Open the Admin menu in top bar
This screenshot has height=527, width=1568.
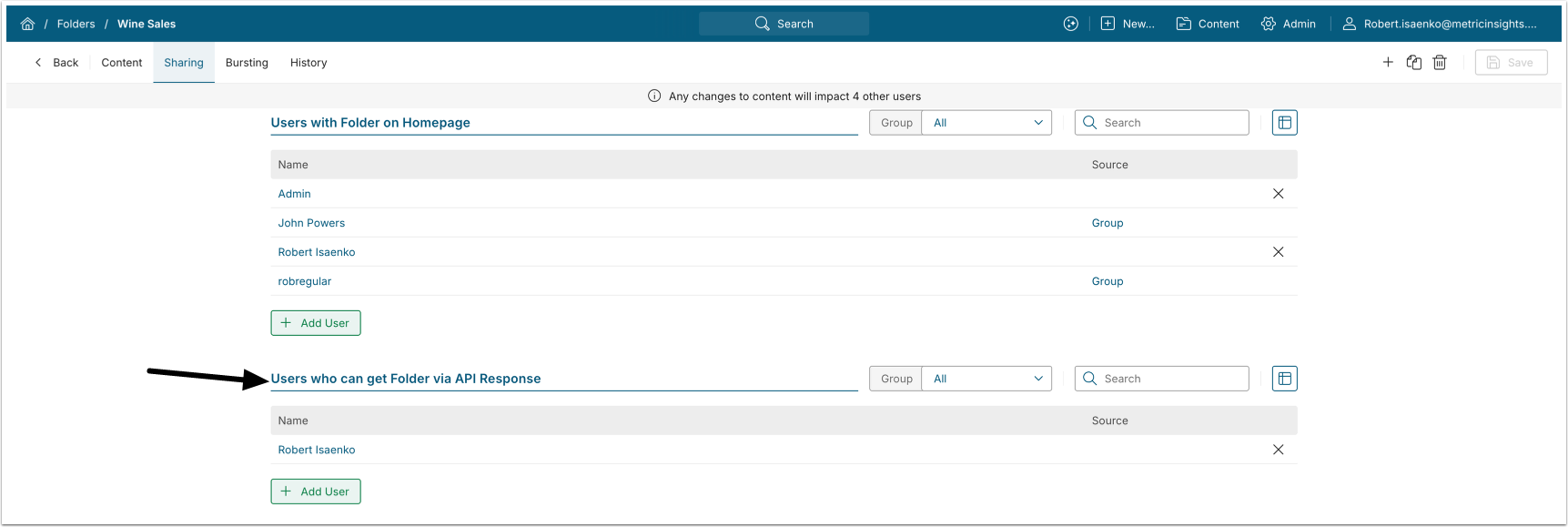tap(1289, 24)
